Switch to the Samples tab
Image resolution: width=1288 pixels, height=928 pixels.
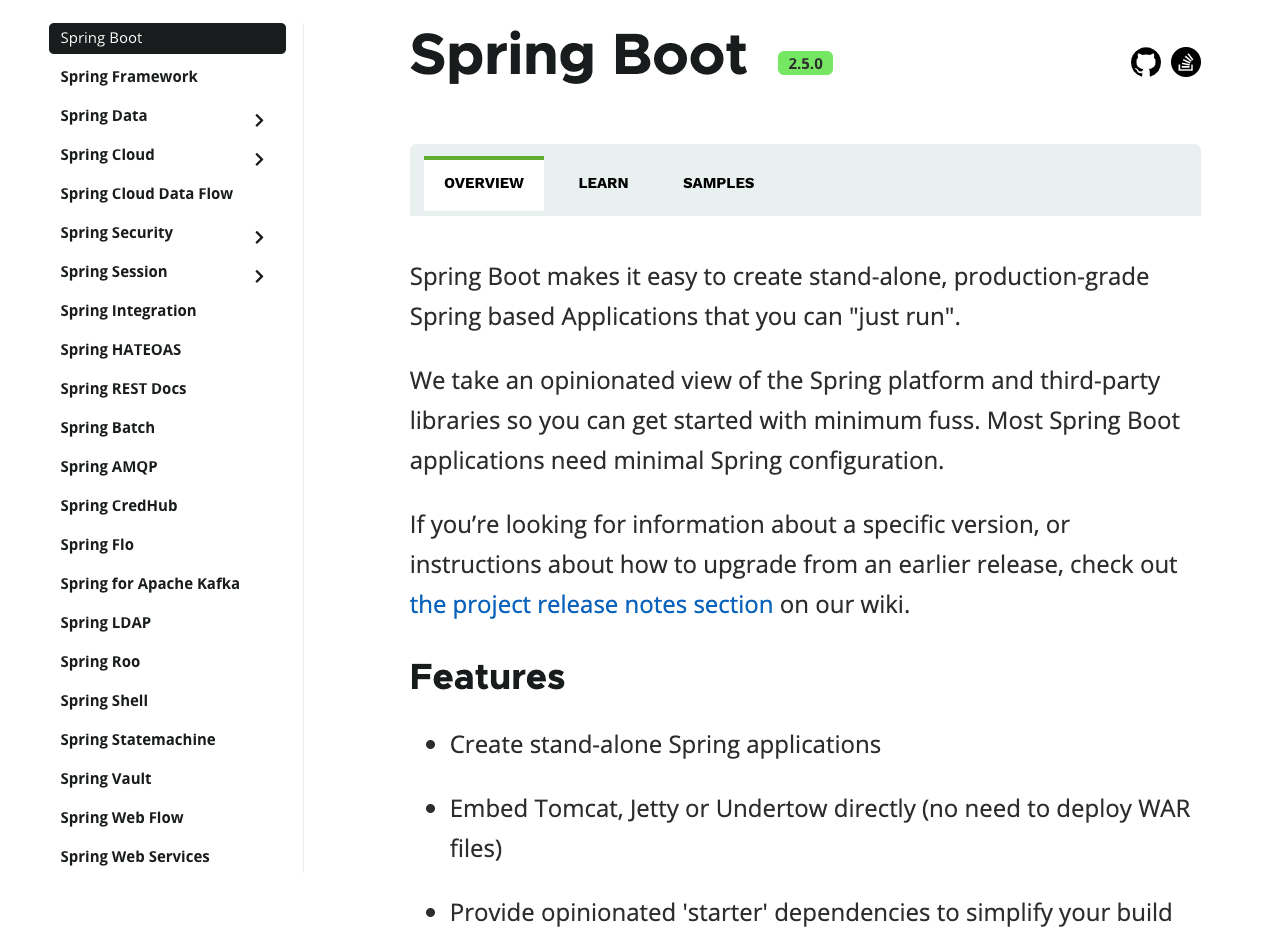pyautogui.click(x=719, y=184)
